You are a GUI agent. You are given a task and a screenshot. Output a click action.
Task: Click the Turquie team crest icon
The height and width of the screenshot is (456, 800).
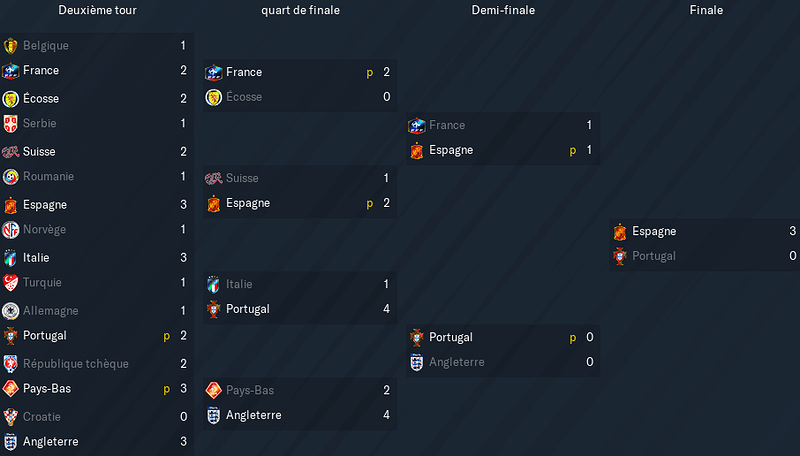(x=10, y=283)
